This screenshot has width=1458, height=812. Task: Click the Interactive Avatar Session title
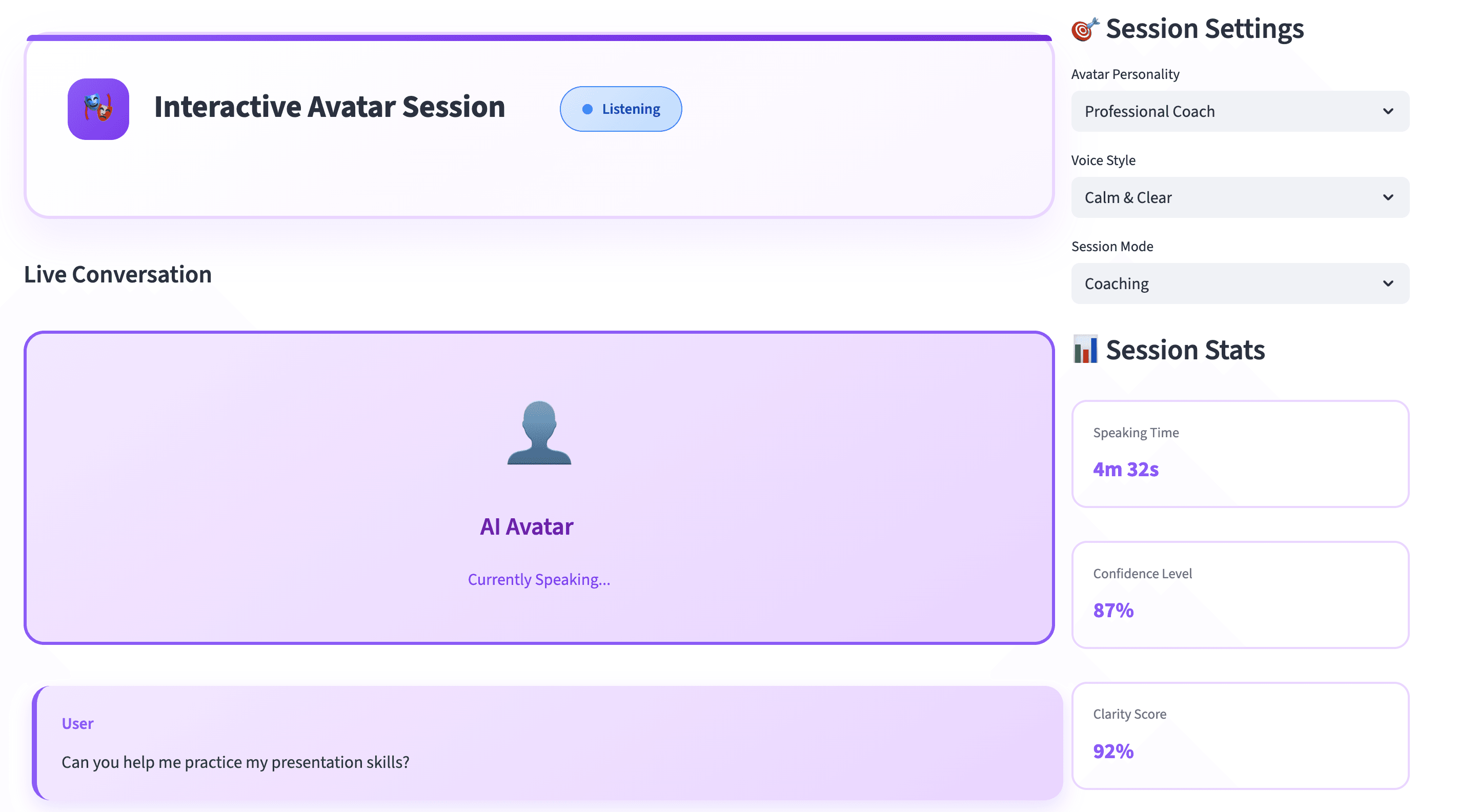click(x=330, y=107)
